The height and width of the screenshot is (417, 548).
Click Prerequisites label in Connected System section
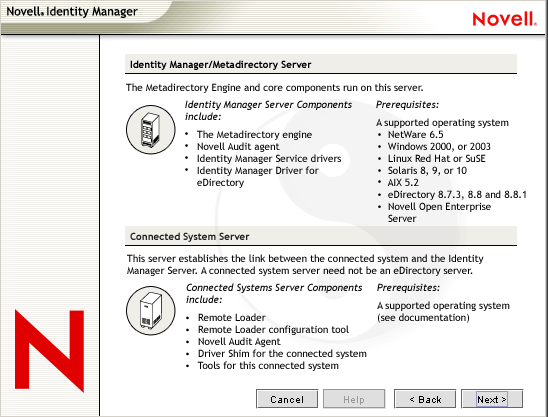(408, 287)
